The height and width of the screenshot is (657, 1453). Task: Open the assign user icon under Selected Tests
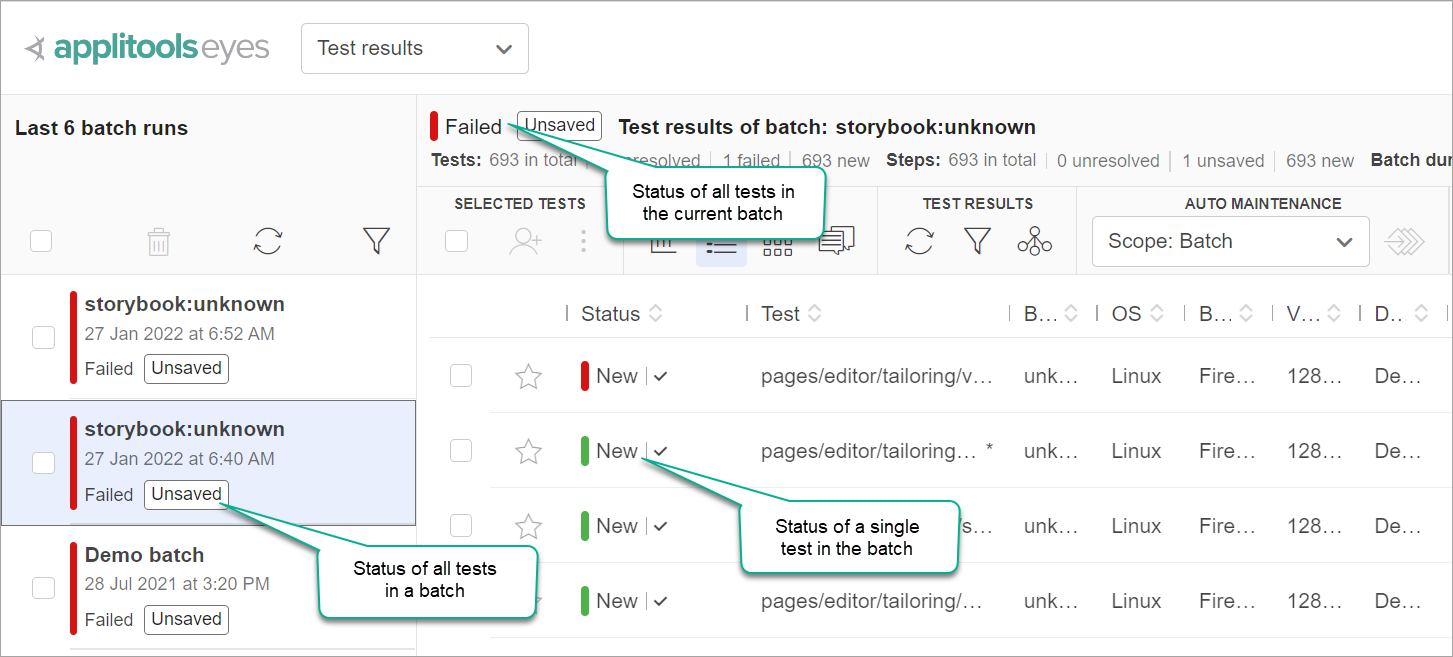click(x=526, y=240)
